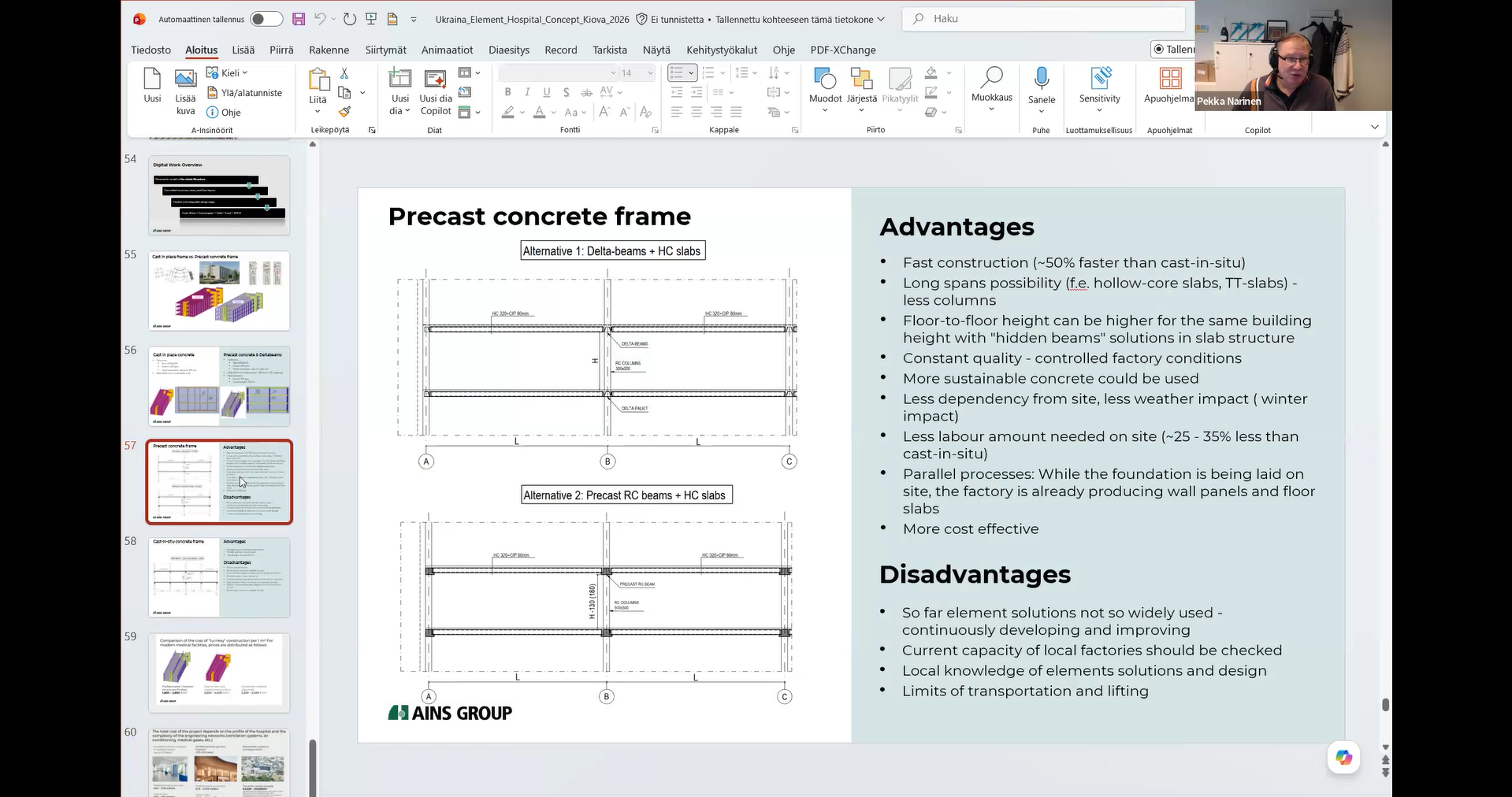Open the numbered list dropdown
This screenshot has width=1512, height=797.
(x=723, y=73)
